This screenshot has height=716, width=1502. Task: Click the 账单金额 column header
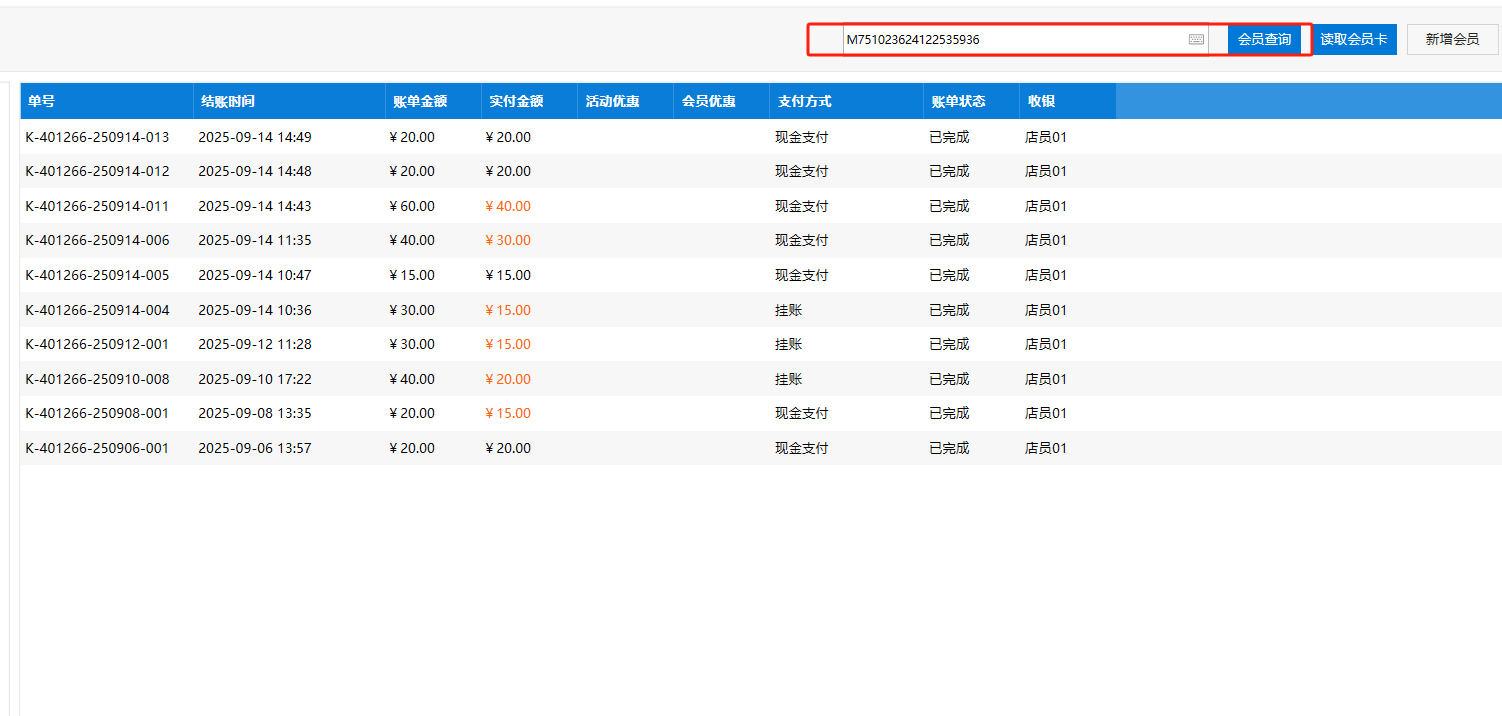coord(420,101)
